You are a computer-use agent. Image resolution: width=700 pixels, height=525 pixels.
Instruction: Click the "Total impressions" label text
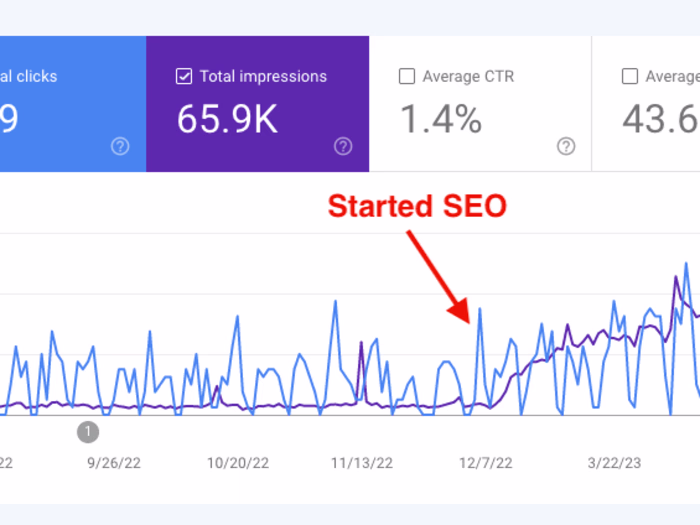263,76
